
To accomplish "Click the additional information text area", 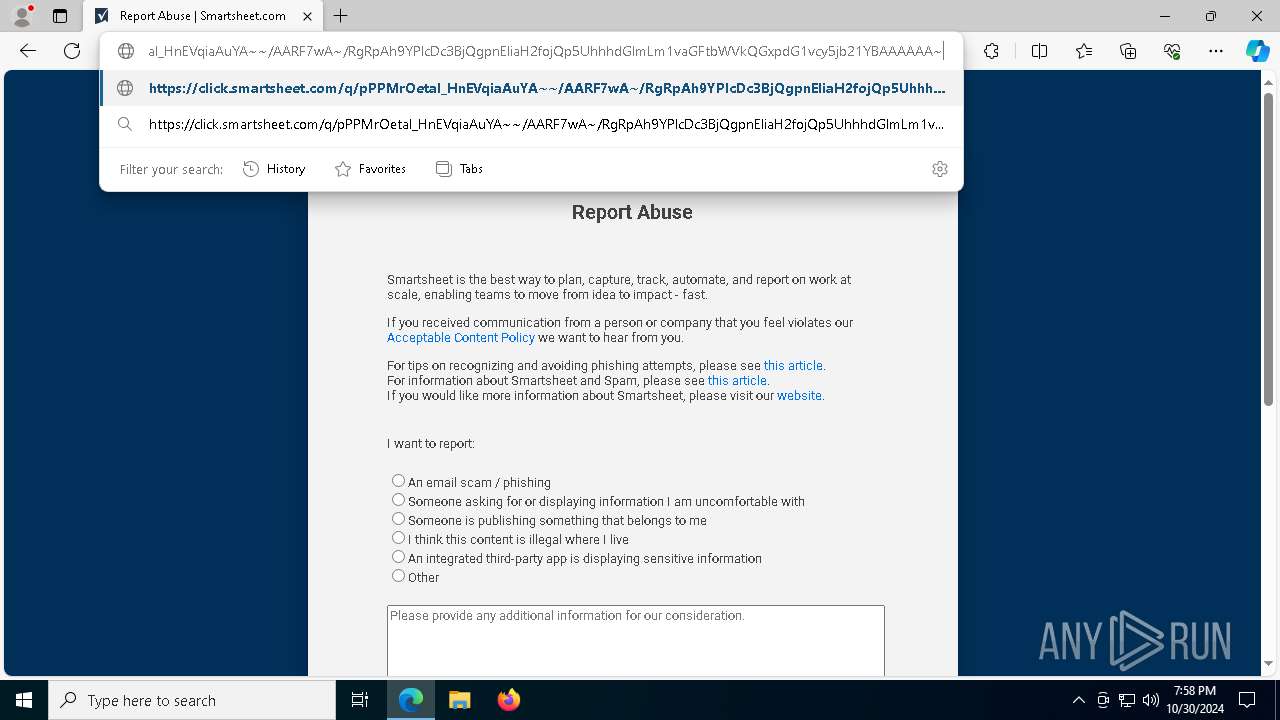I will [x=636, y=641].
